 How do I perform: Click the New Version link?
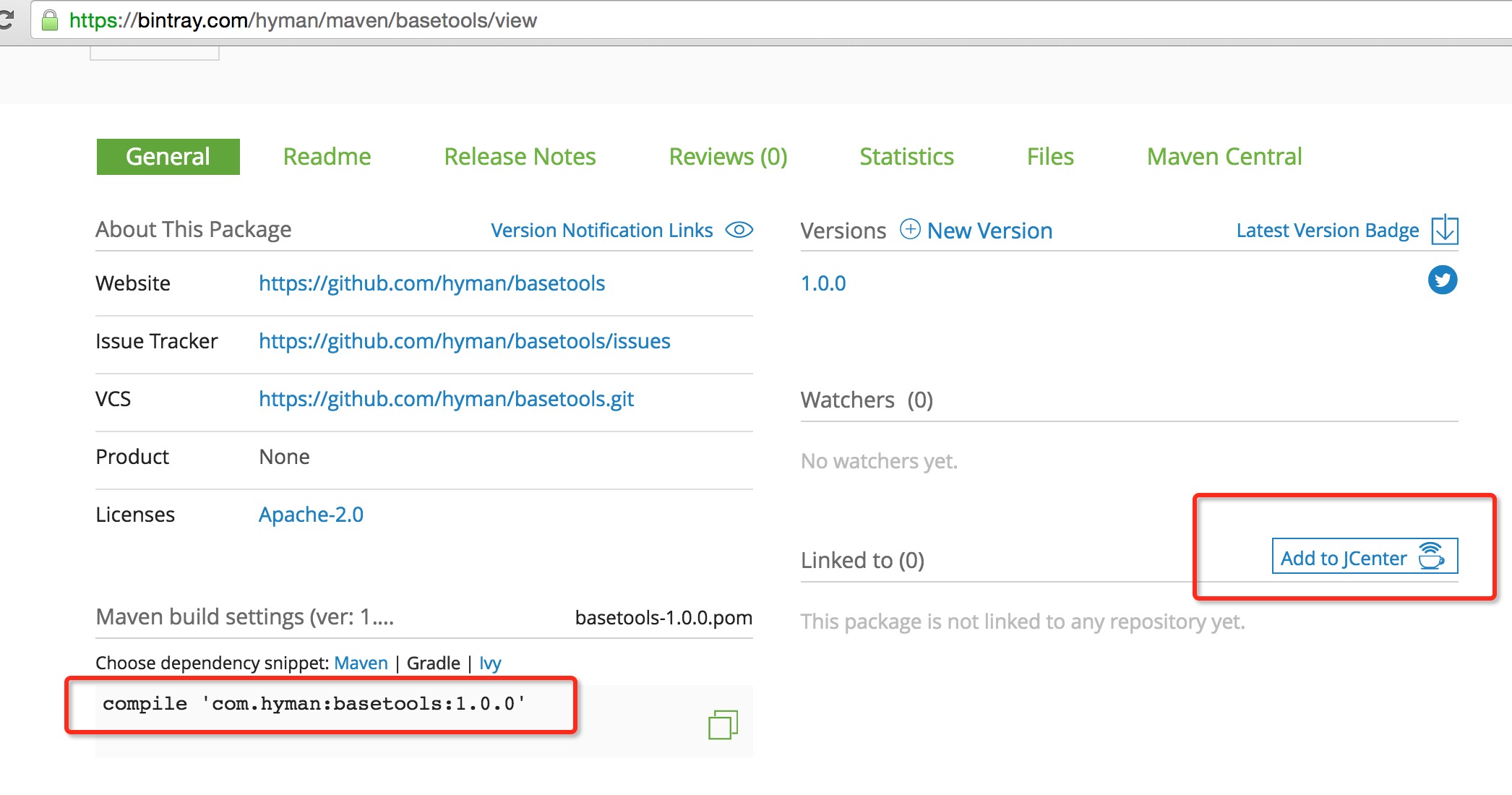(x=989, y=231)
